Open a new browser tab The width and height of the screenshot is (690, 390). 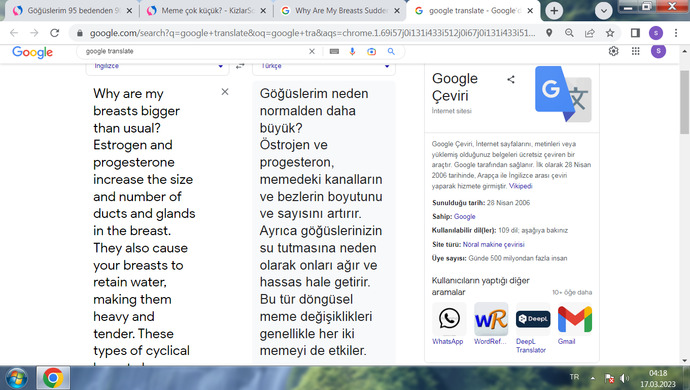[x=554, y=11]
